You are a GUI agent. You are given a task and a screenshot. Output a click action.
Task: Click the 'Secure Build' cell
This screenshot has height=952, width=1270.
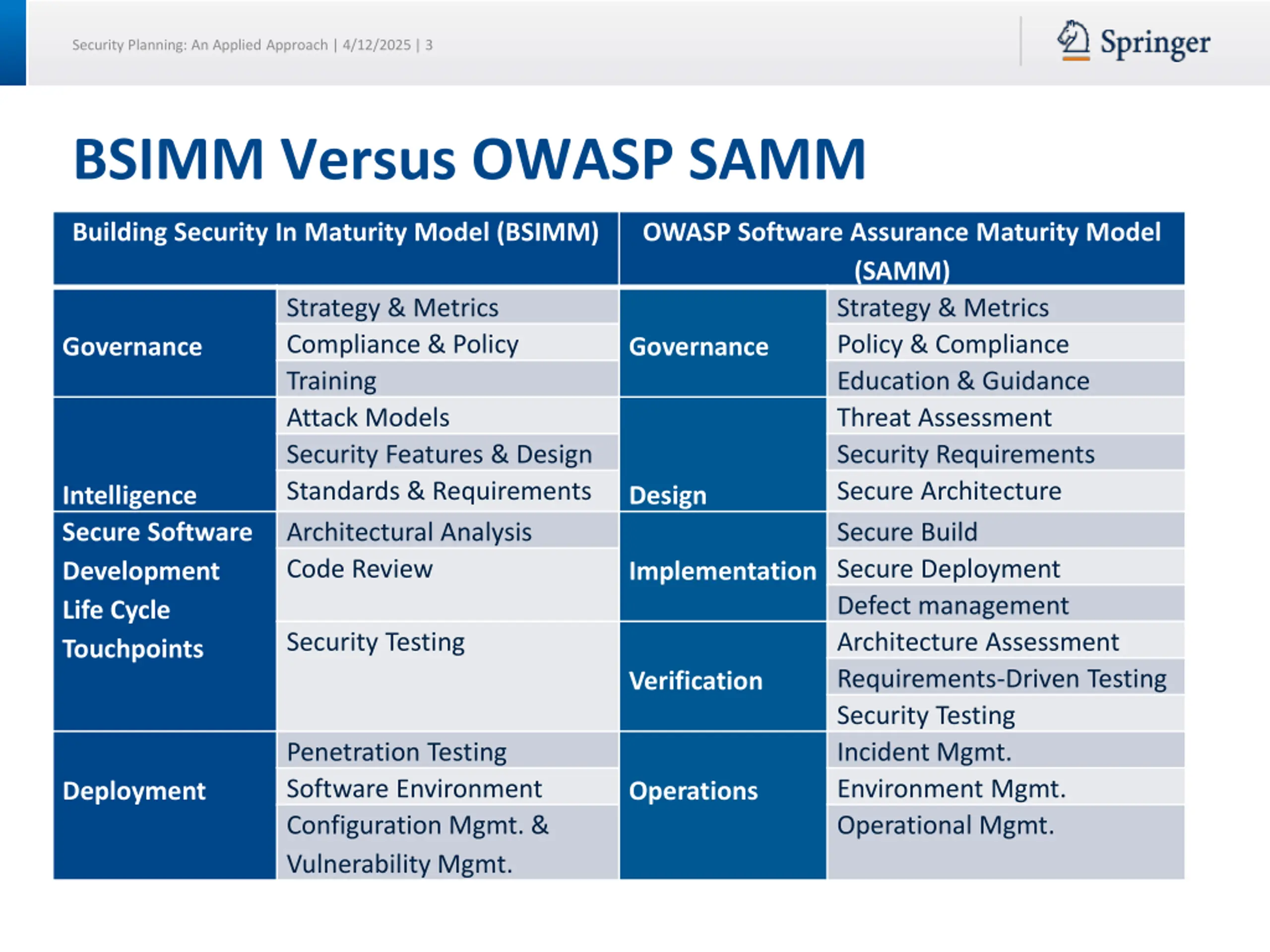1006,530
